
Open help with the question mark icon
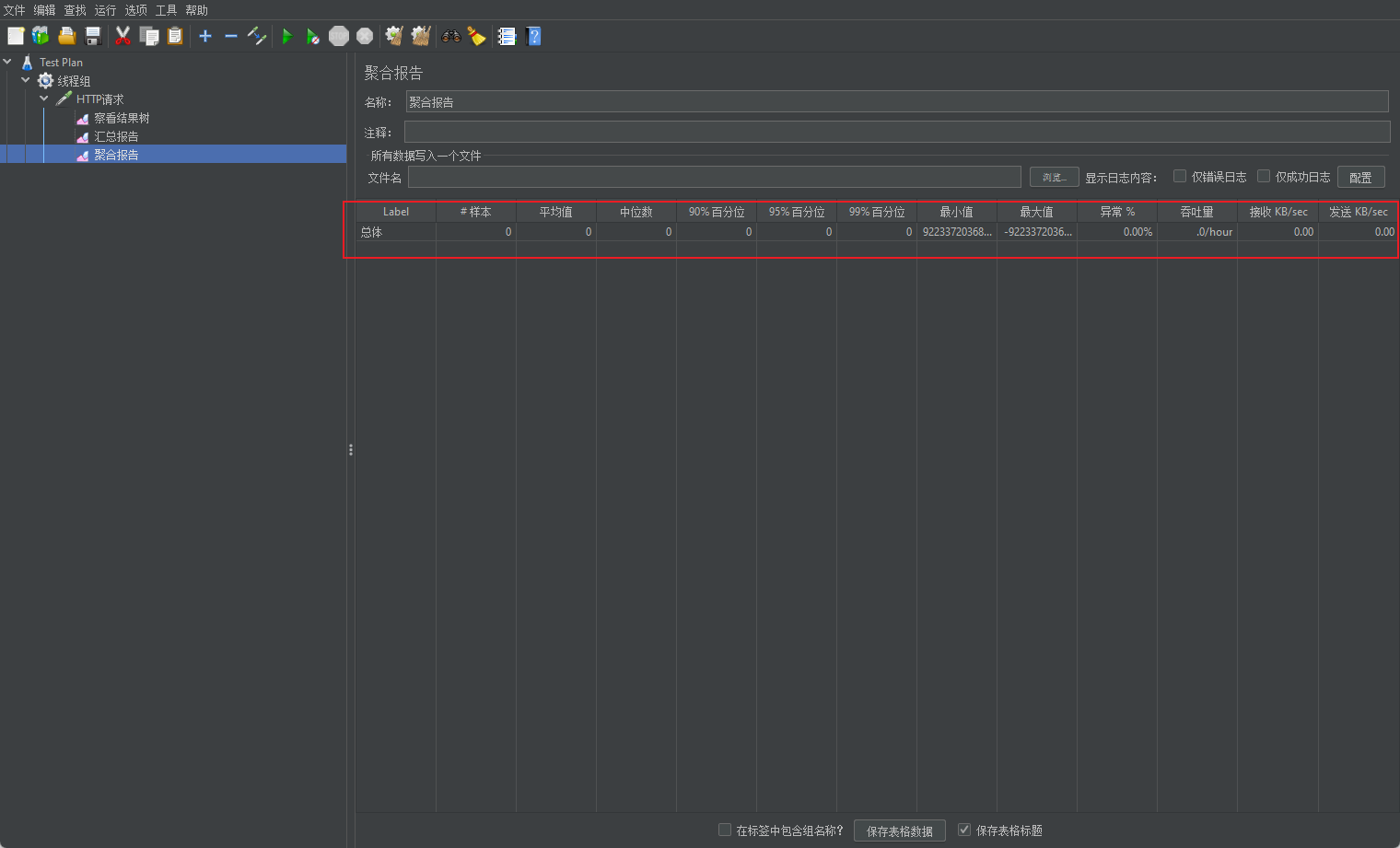coord(533,36)
